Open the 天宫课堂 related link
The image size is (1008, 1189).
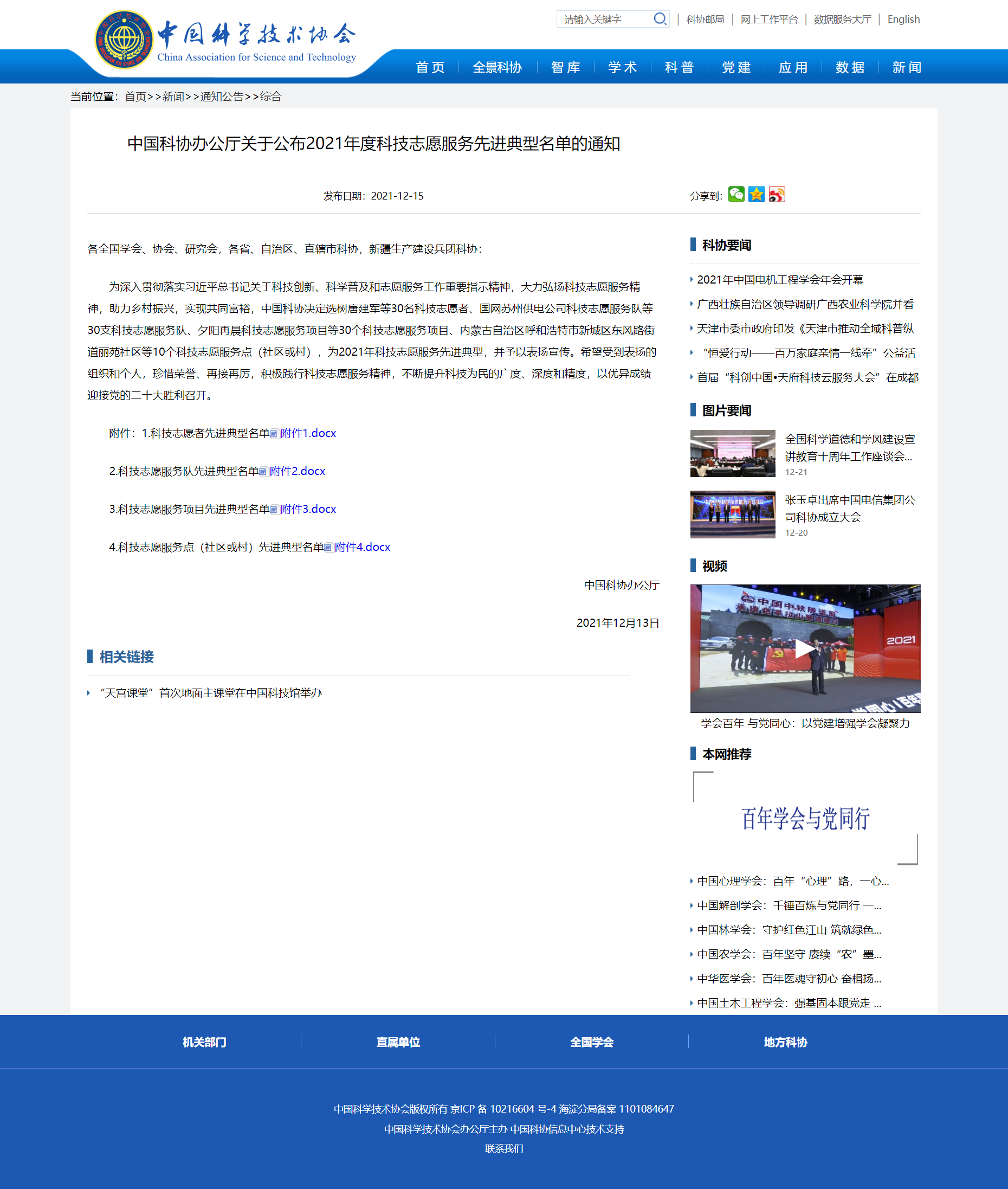[x=210, y=693]
